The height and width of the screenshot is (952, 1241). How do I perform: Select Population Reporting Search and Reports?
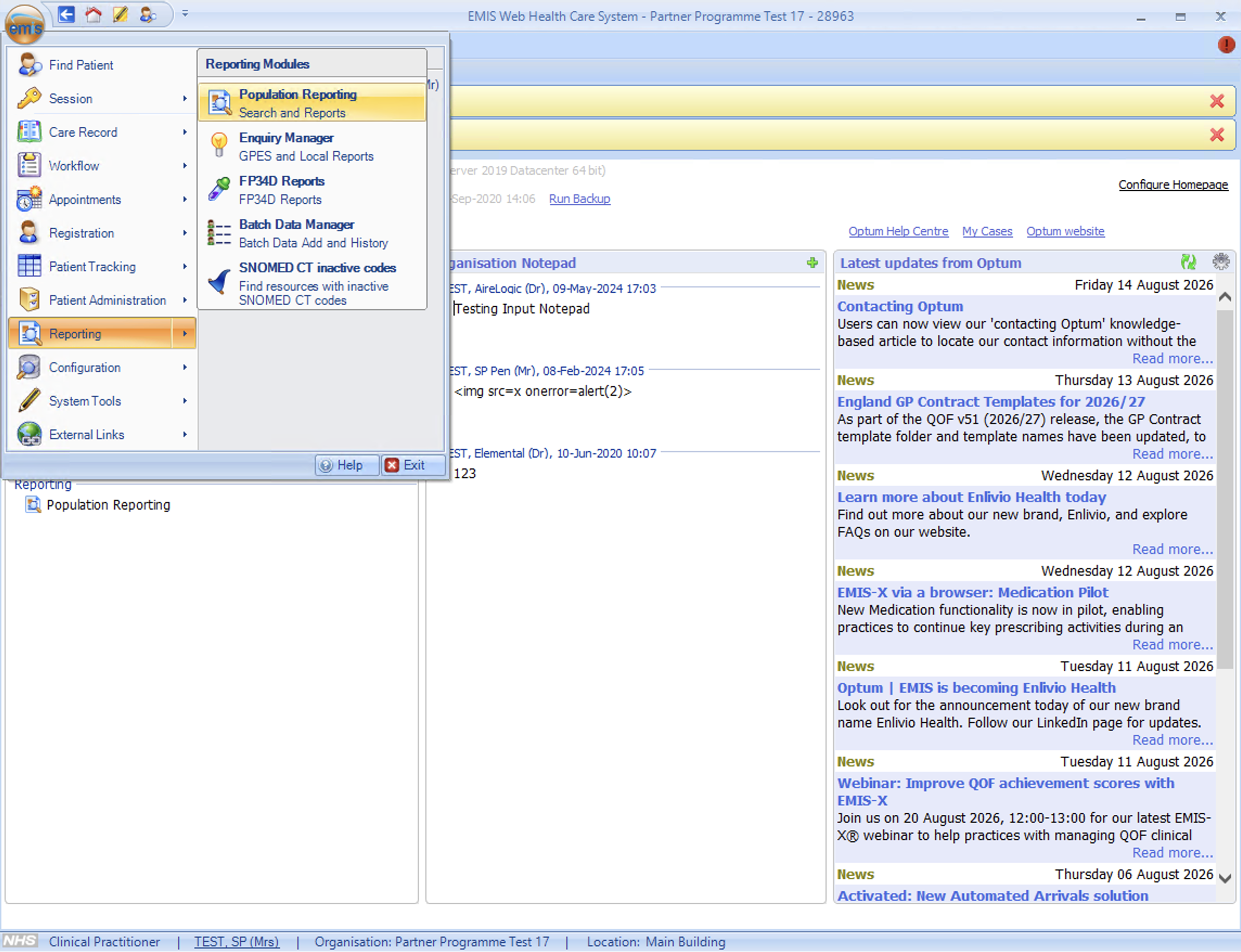click(312, 103)
